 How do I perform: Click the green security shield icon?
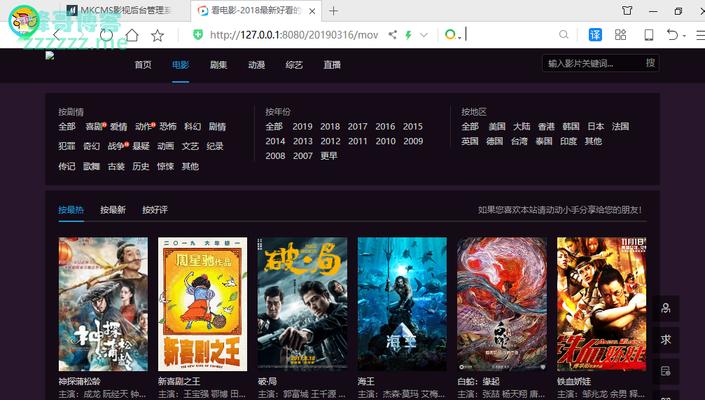(198, 35)
